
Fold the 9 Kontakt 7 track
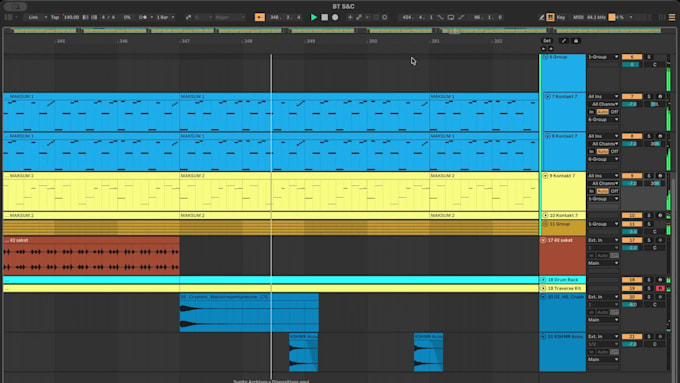point(546,176)
